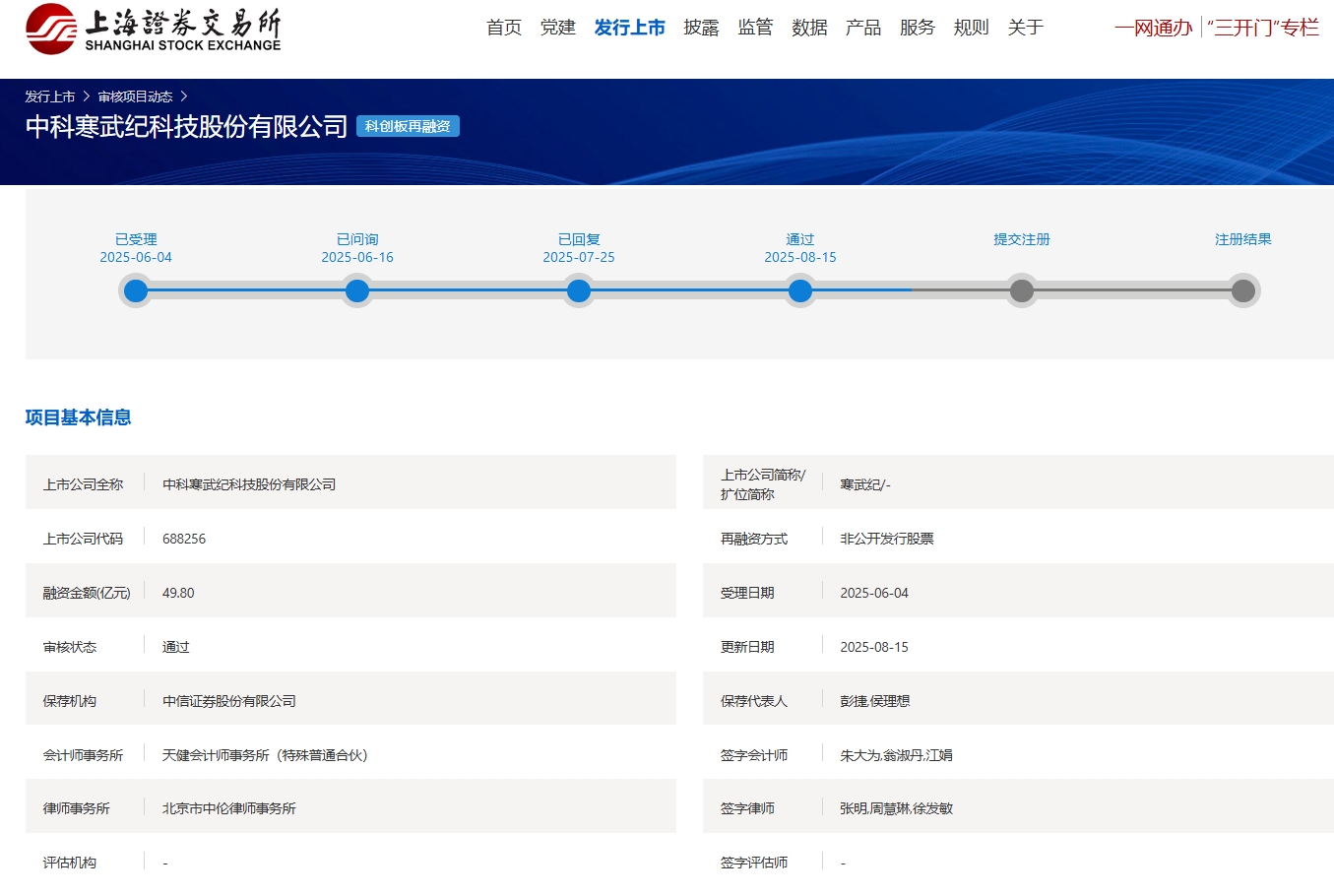Viewport: 1334px width, 896px height.
Task: Click the 已回复 timeline node
Action: click(x=579, y=290)
